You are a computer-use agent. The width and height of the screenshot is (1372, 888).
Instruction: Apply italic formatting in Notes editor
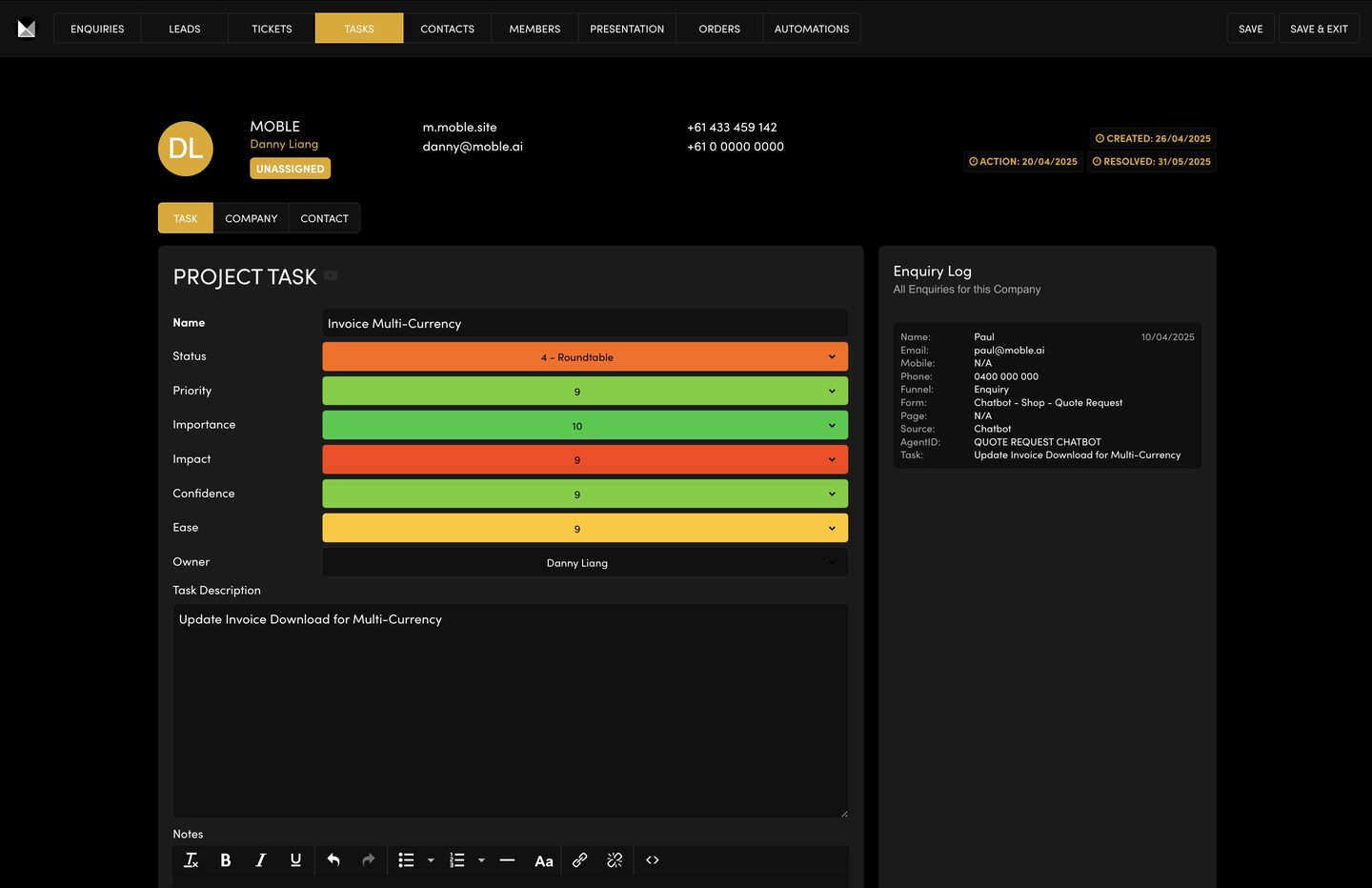click(x=260, y=860)
